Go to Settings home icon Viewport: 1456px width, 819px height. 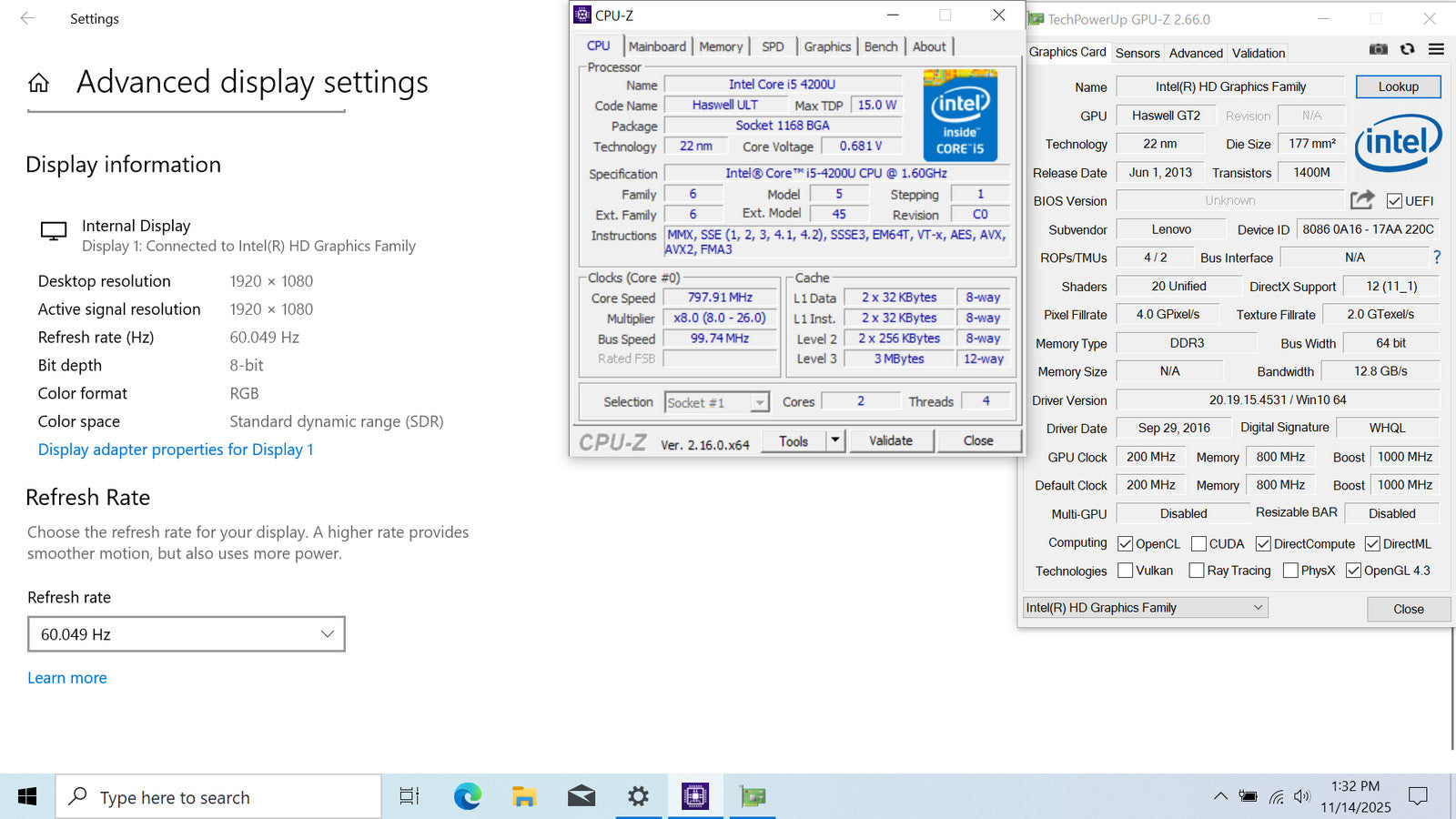38,84
